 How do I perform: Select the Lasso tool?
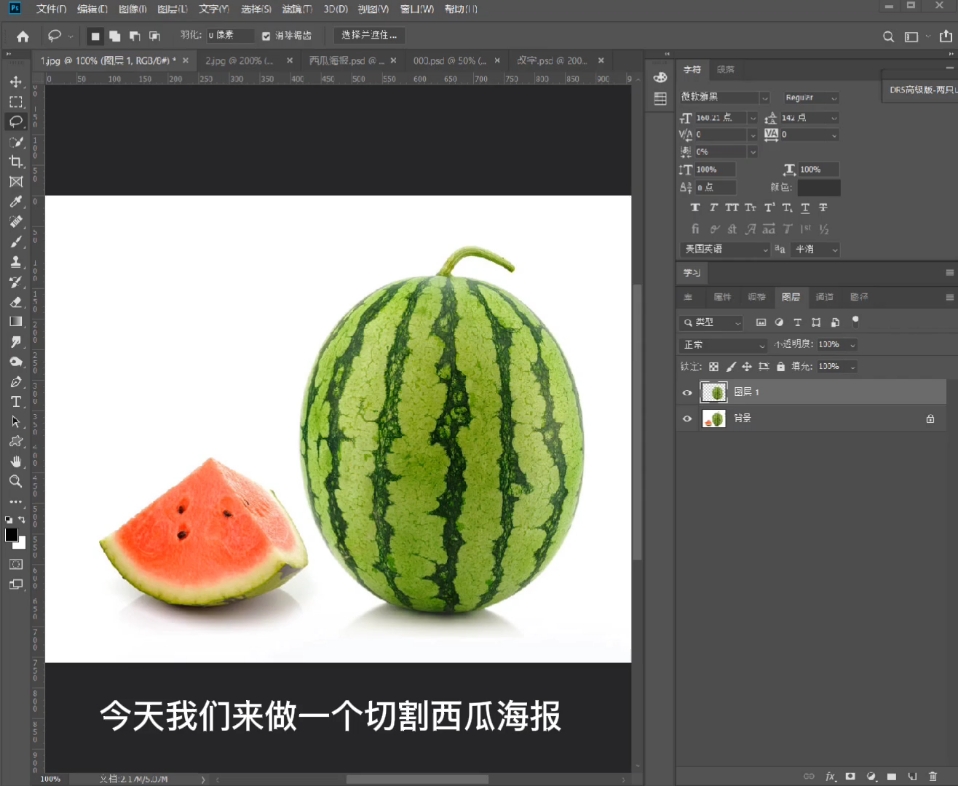pos(14,121)
